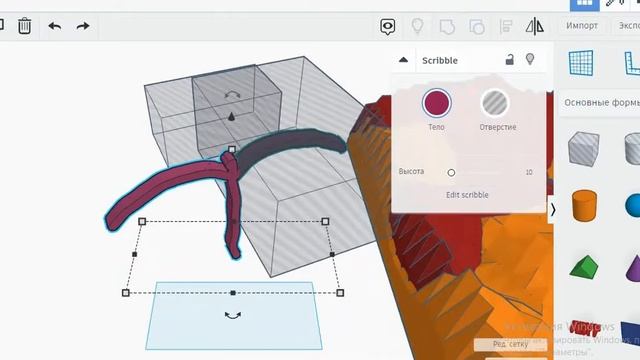Image resolution: width=640 pixels, height=360 pixels.
Task: Select the Ruler tool
Action: point(632,63)
